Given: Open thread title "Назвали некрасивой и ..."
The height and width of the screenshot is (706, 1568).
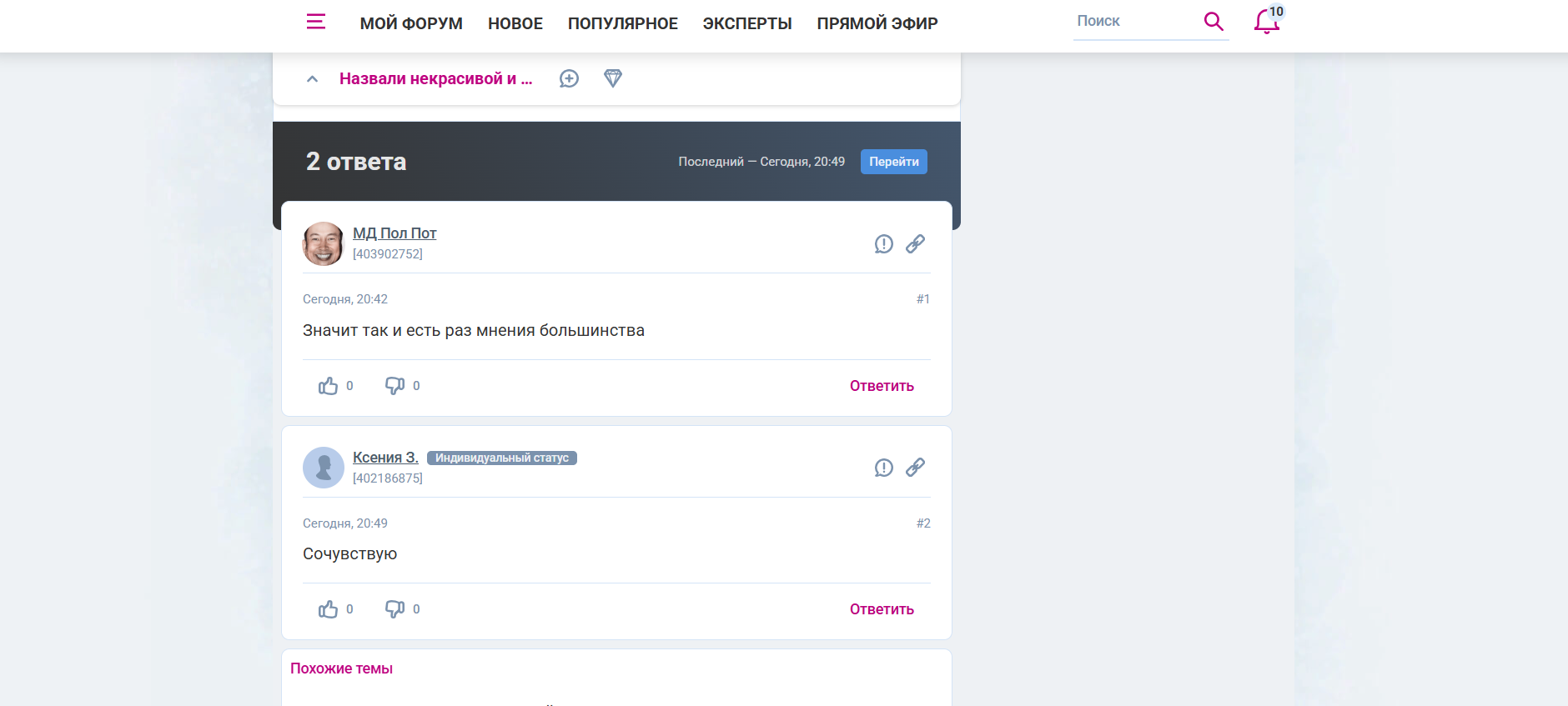Looking at the screenshot, I should (x=435, y=78).
